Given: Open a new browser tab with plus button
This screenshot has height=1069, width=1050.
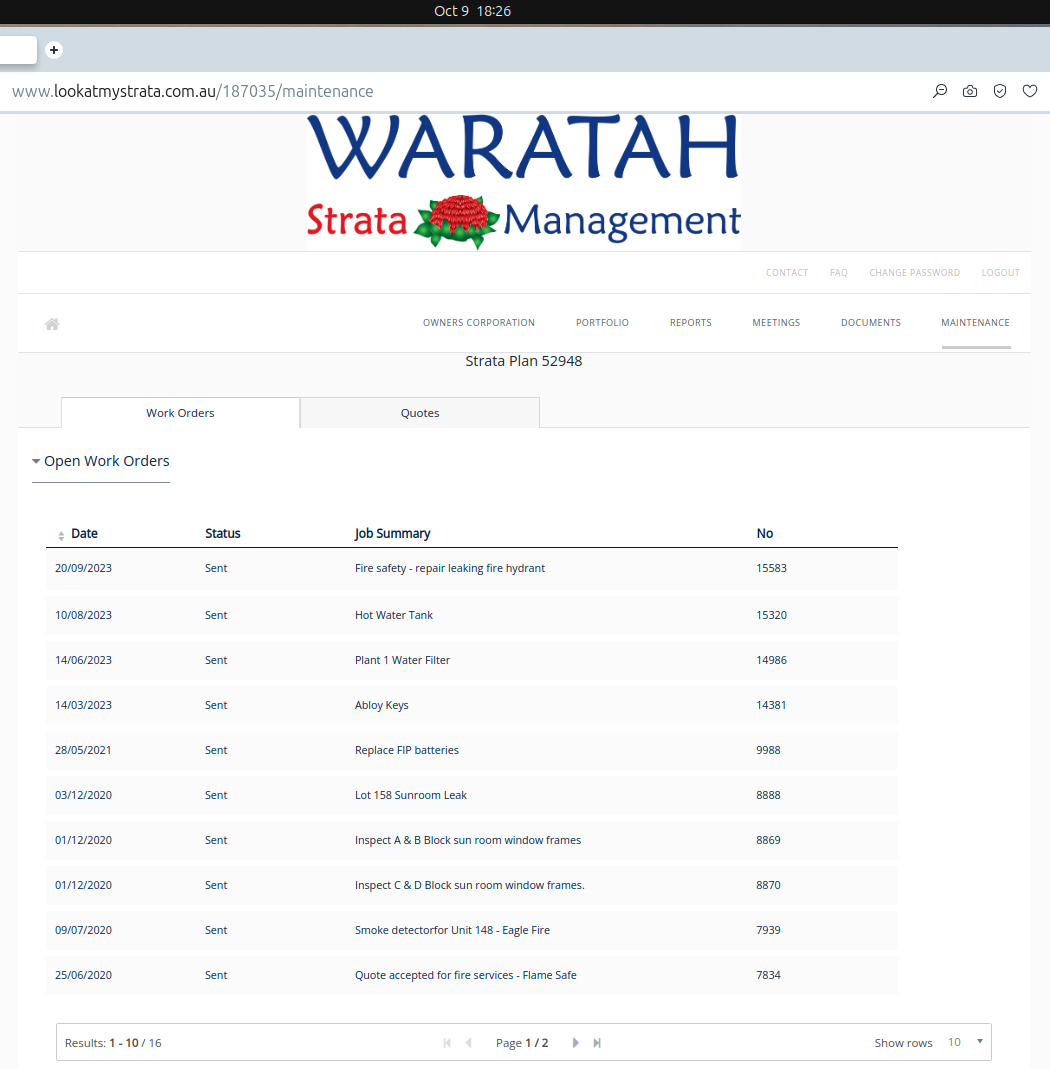Looking at the screenshot, I should pyautogui.click(x=54, y=50).
